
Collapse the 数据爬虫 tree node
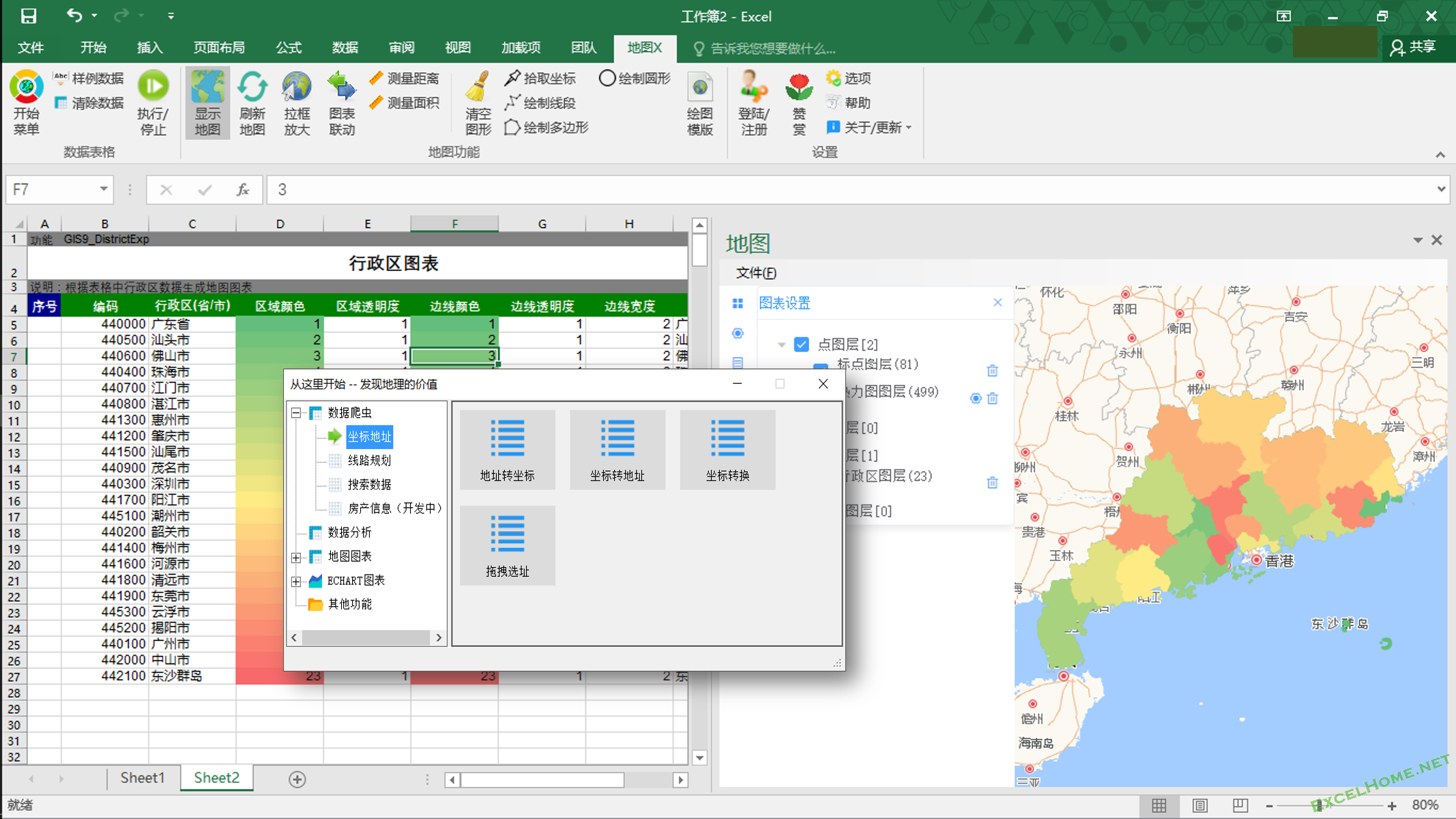click(296, 412)
